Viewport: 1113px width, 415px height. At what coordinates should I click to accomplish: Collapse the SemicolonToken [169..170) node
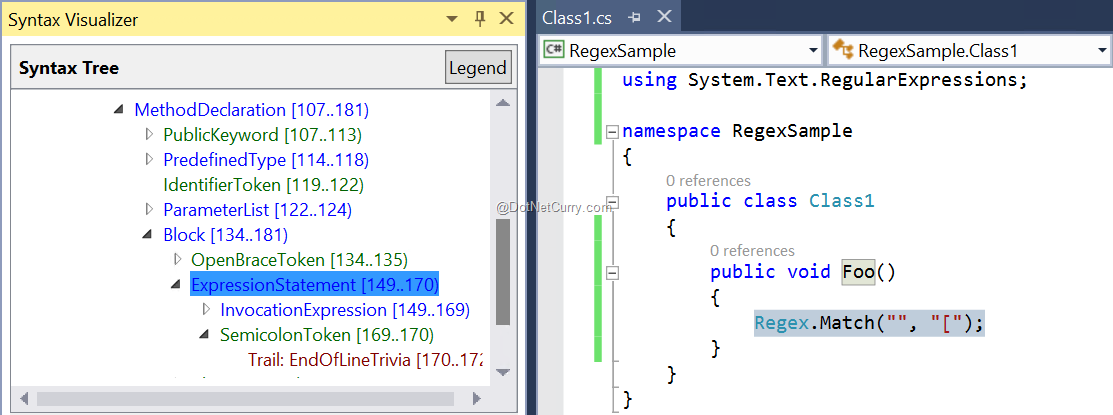205,334
